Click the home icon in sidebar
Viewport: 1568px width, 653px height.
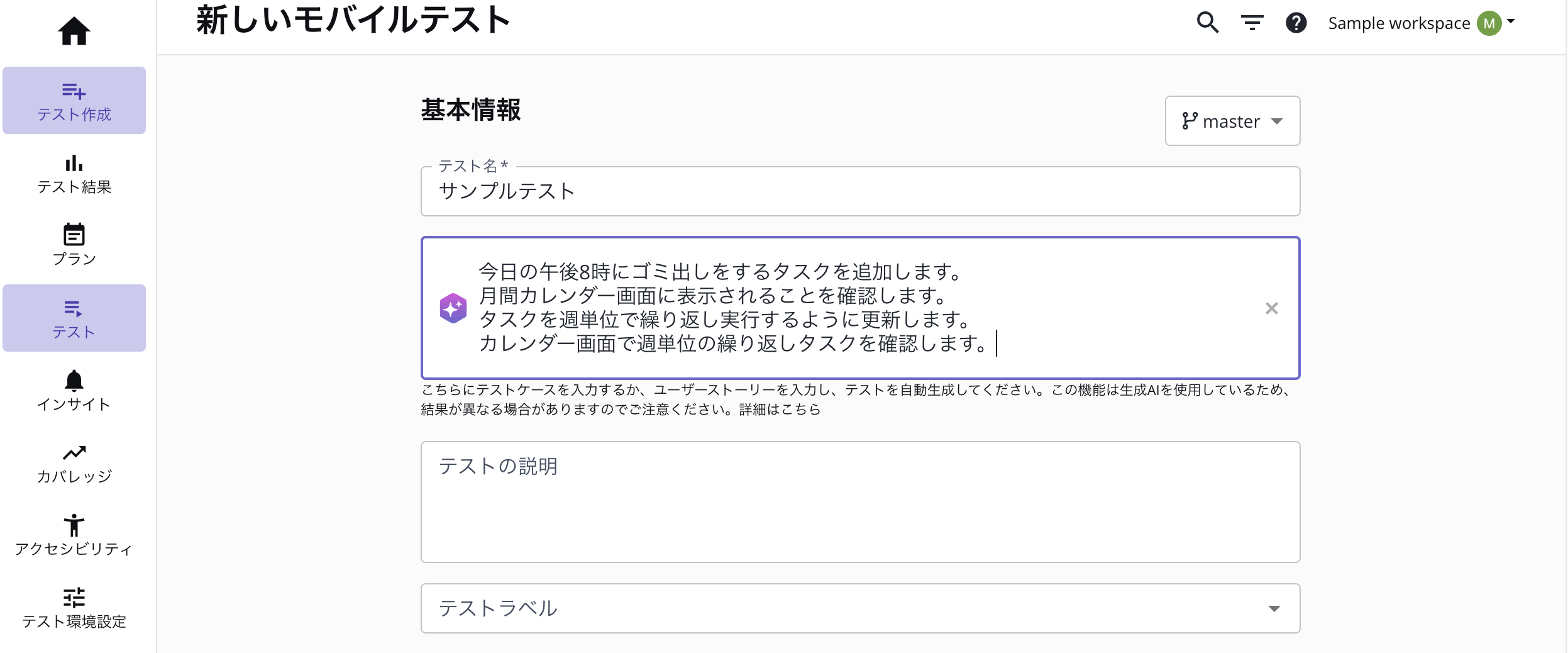(74, 31)
